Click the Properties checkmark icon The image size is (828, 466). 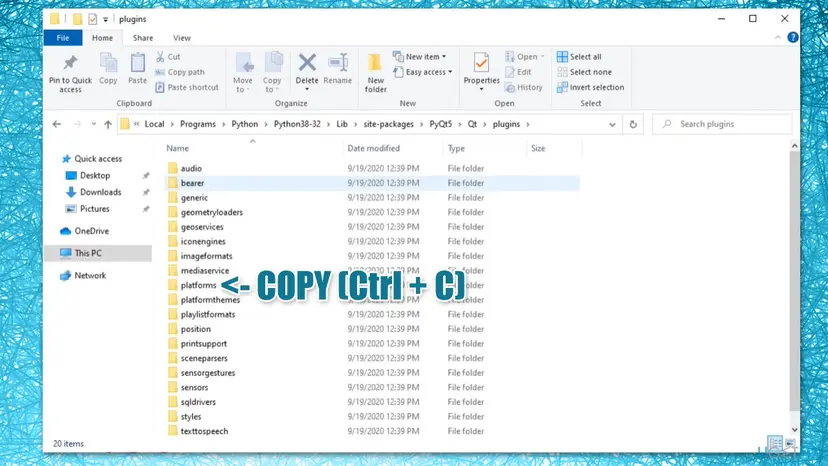point(481,63)
